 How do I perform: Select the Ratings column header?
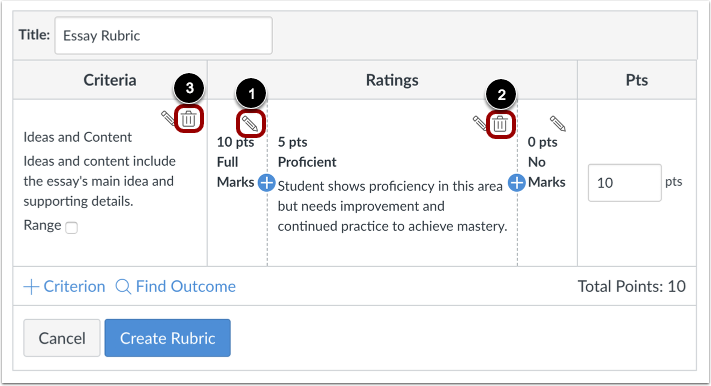pyautogui.click(x=392, y=80)
